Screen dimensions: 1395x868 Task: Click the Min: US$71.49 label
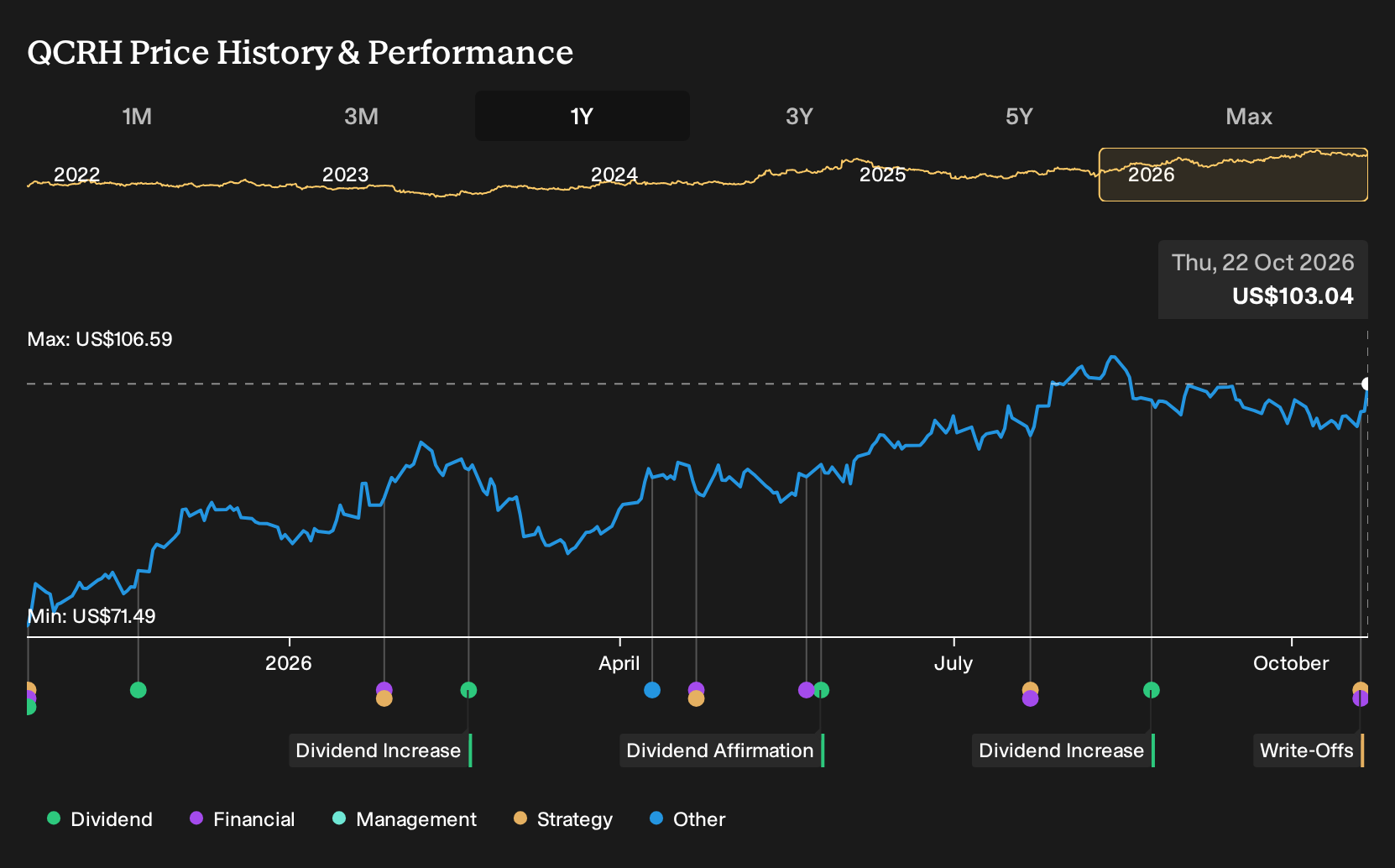tap(91, 616)
